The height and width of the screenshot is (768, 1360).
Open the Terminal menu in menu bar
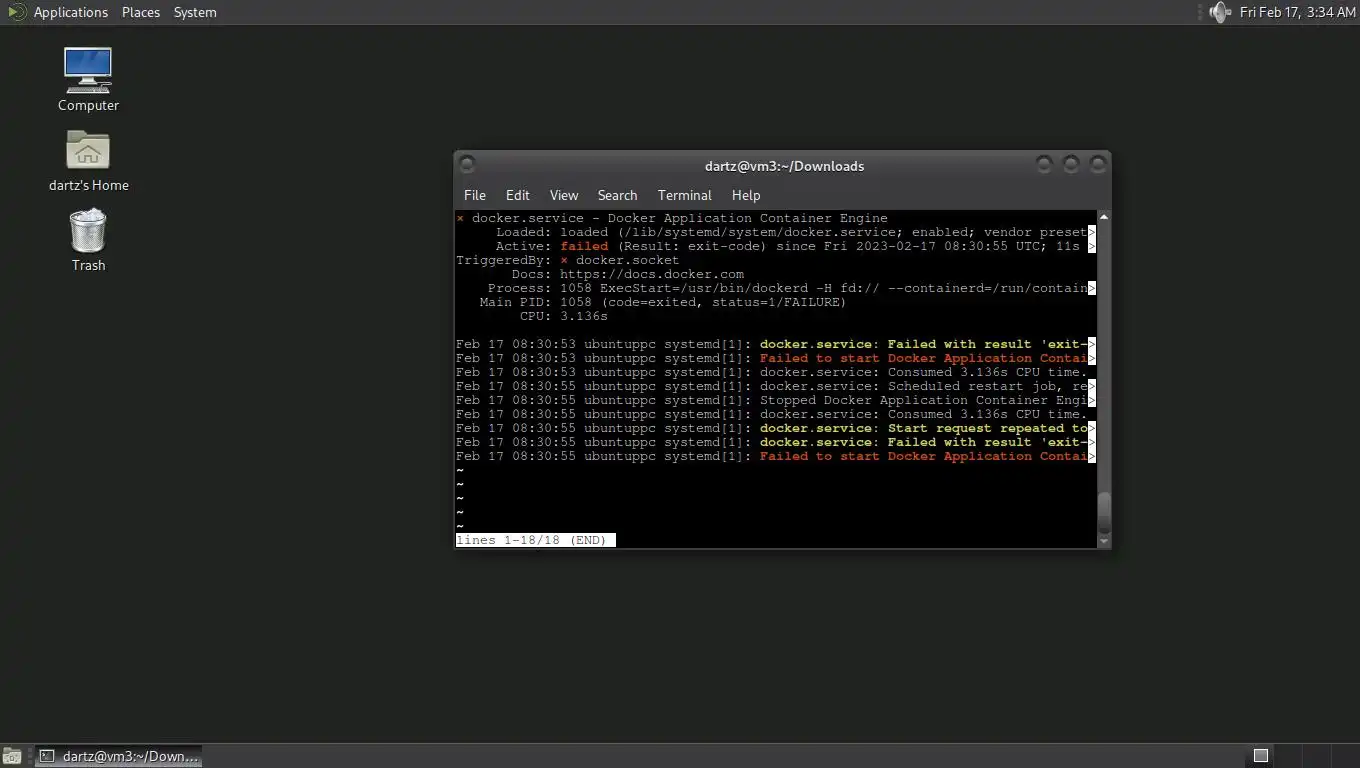(x=685, y=195)
